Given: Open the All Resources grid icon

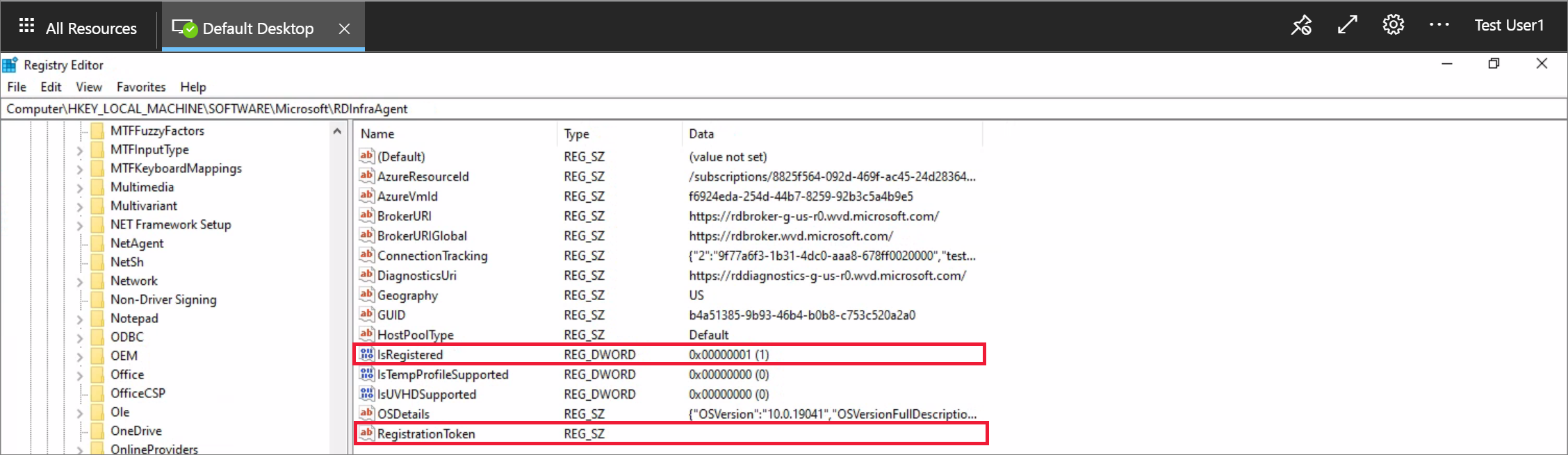Looking at the screenshot, I should (26, 26).
